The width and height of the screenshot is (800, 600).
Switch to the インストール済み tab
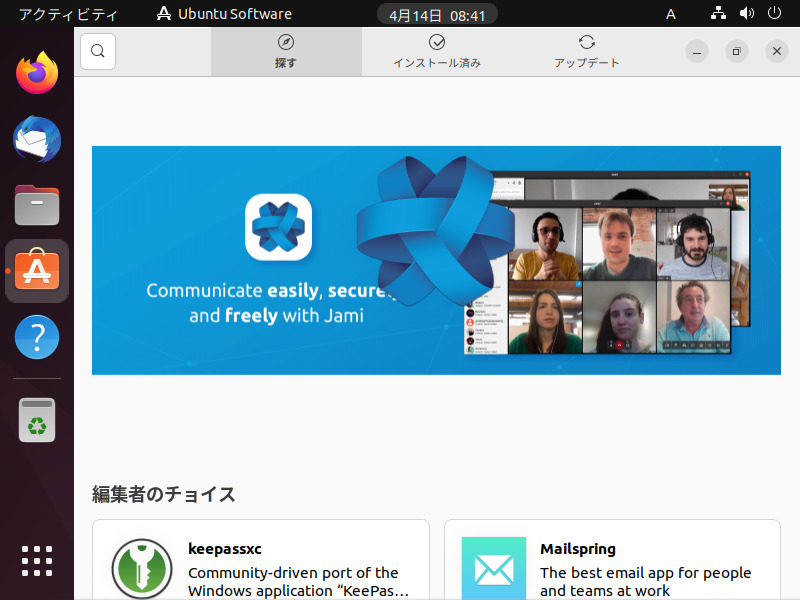tap(437, 52)
